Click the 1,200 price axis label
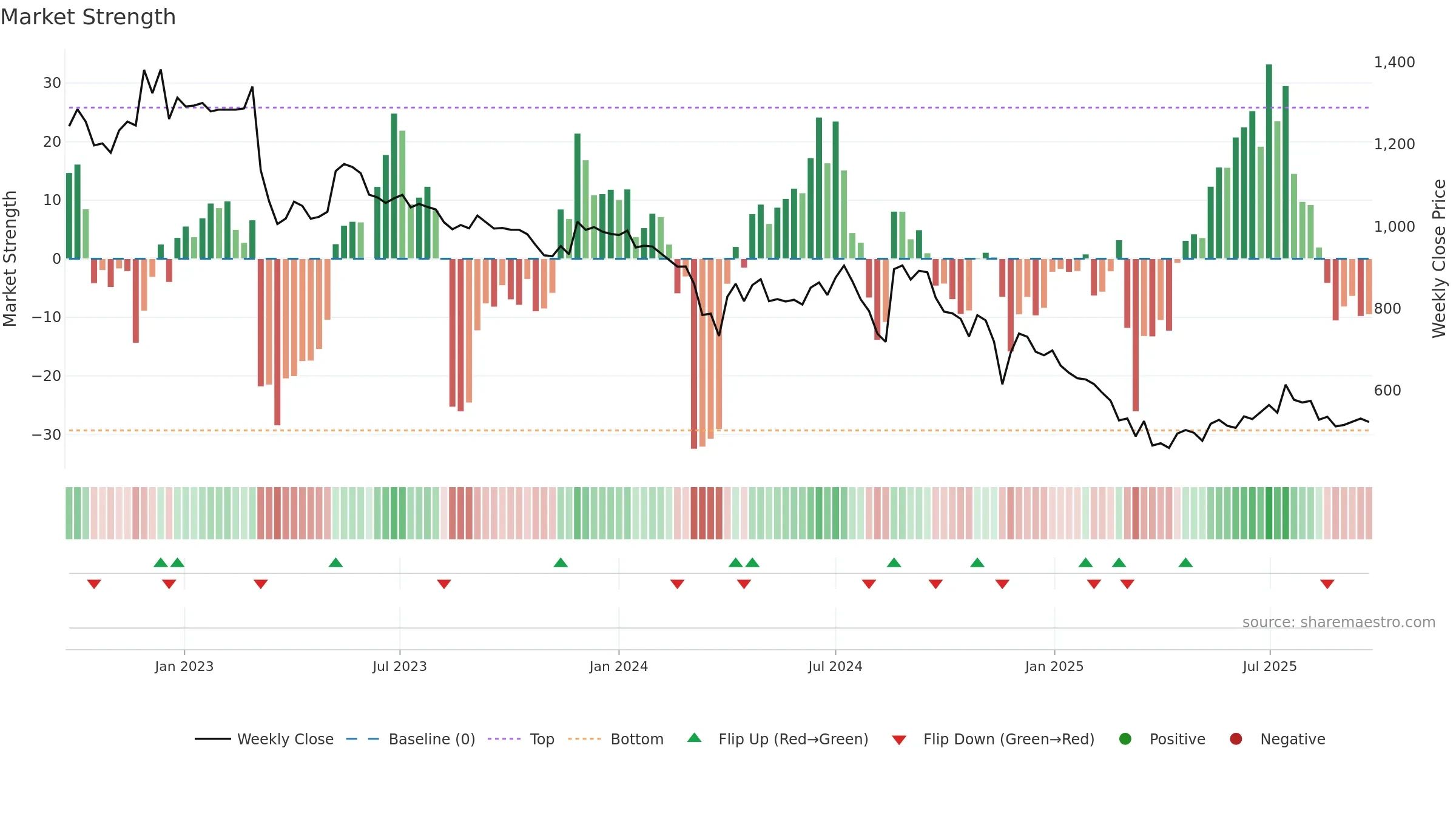The height and width of the screenshot is (819, 1456). point(1394,144)
